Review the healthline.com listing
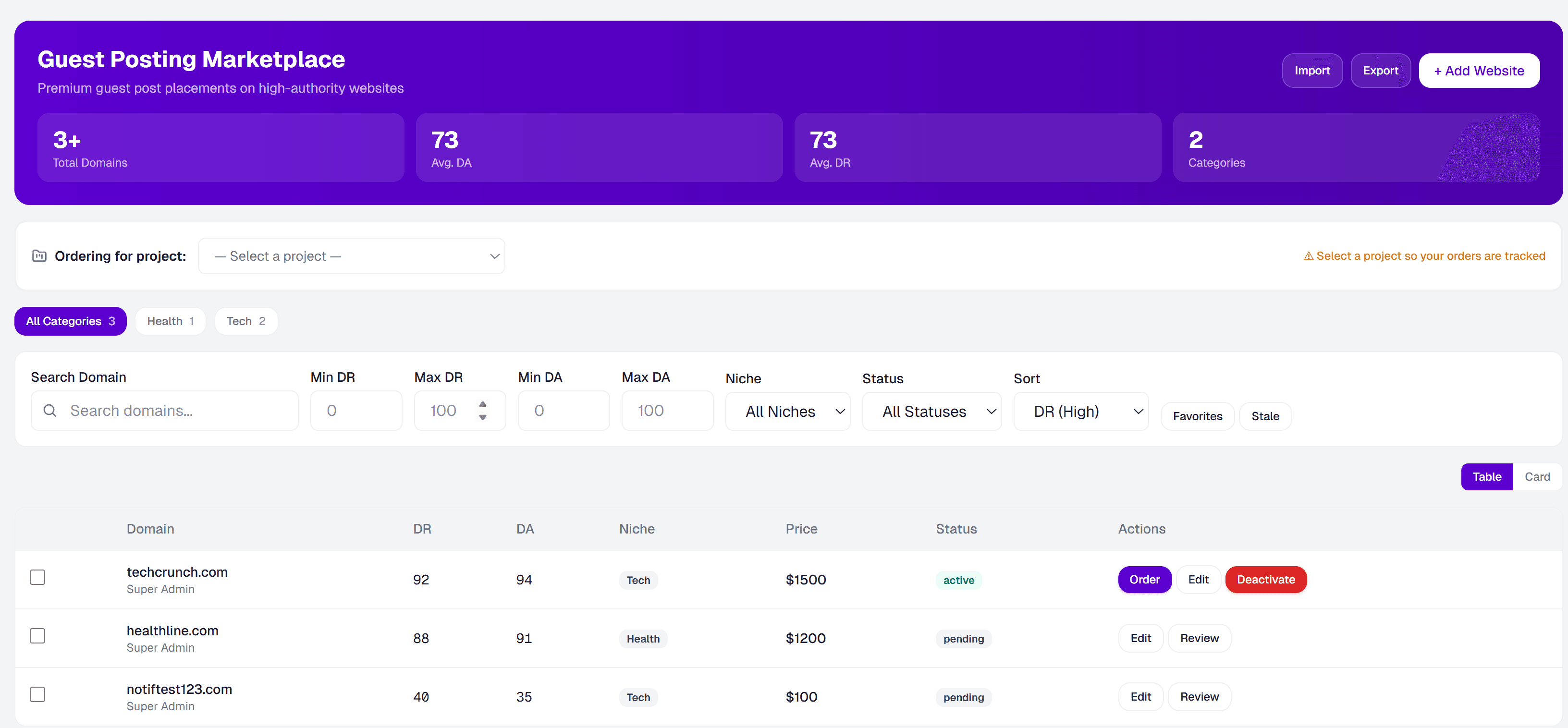Viewport: 1568px width, 728px height. pos(1199,638)
